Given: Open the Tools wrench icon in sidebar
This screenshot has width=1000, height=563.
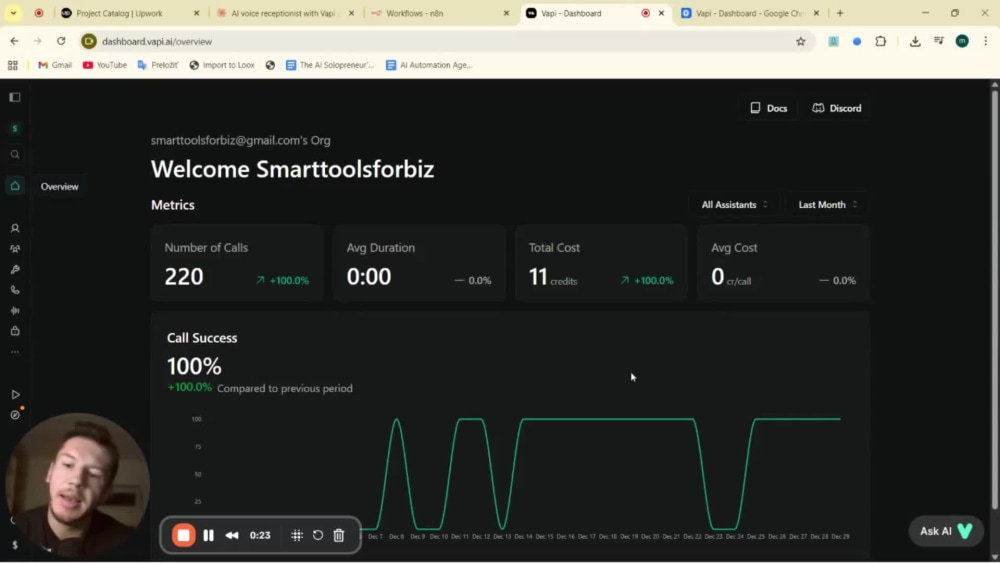Looking at the screenshot, I should (15, 270).
